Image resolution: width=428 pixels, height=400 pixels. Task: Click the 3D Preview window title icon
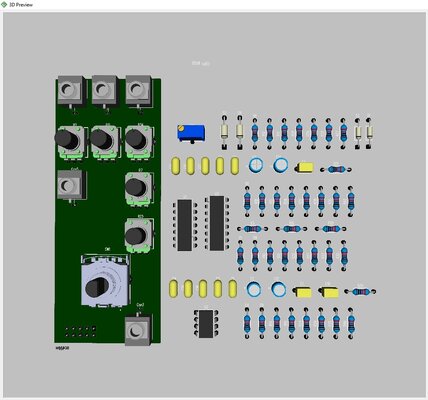click(x=4, y=5)
